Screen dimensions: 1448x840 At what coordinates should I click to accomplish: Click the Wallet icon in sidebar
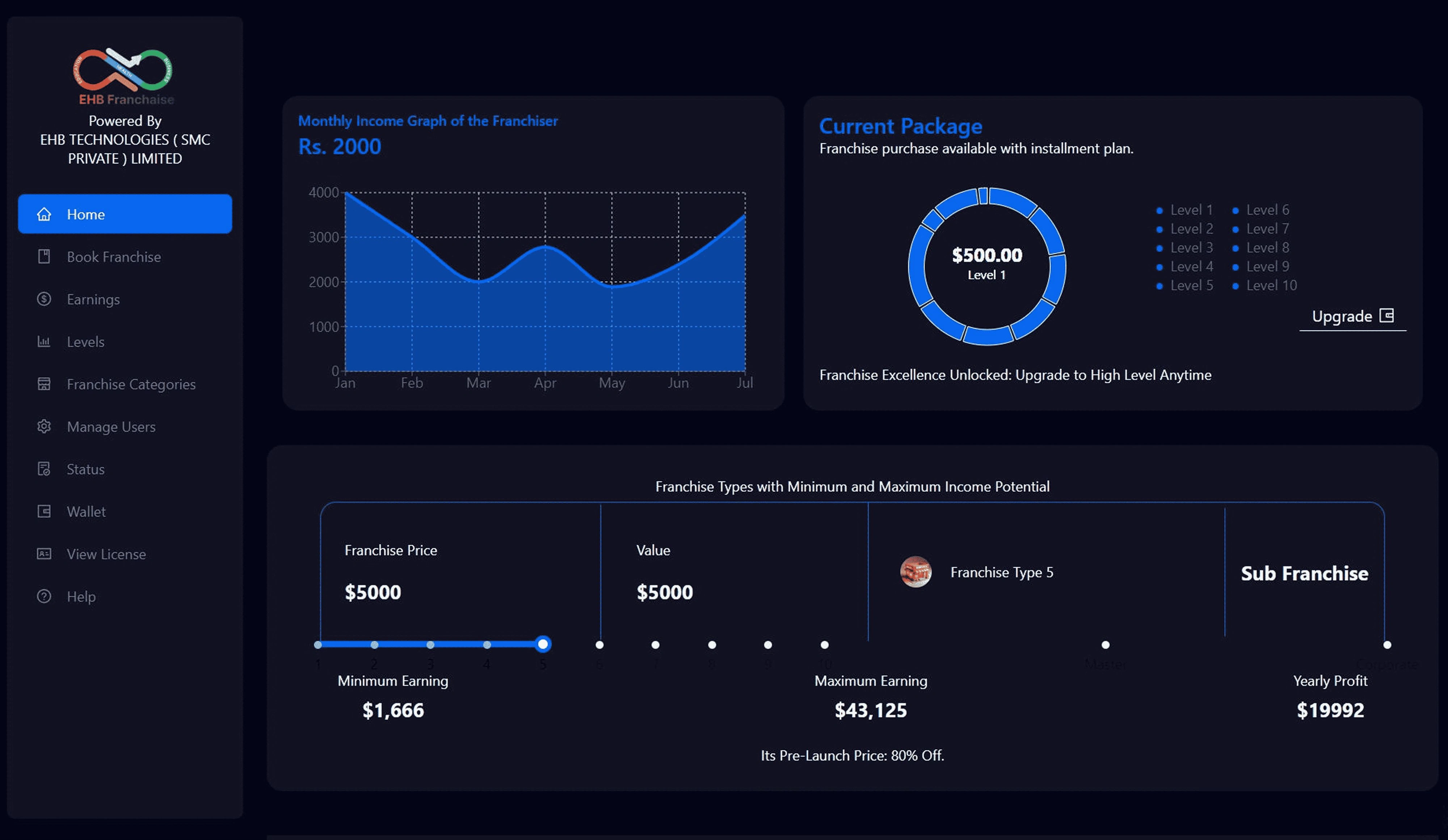[x=44, y=511]
